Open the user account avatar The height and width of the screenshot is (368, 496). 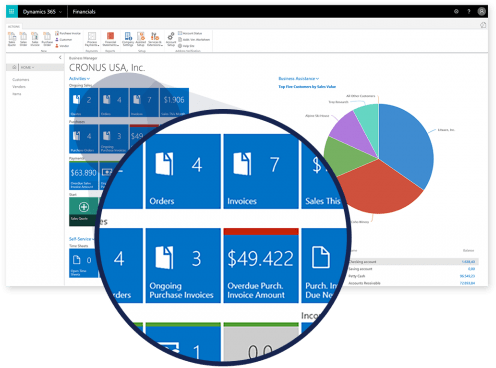481,12
